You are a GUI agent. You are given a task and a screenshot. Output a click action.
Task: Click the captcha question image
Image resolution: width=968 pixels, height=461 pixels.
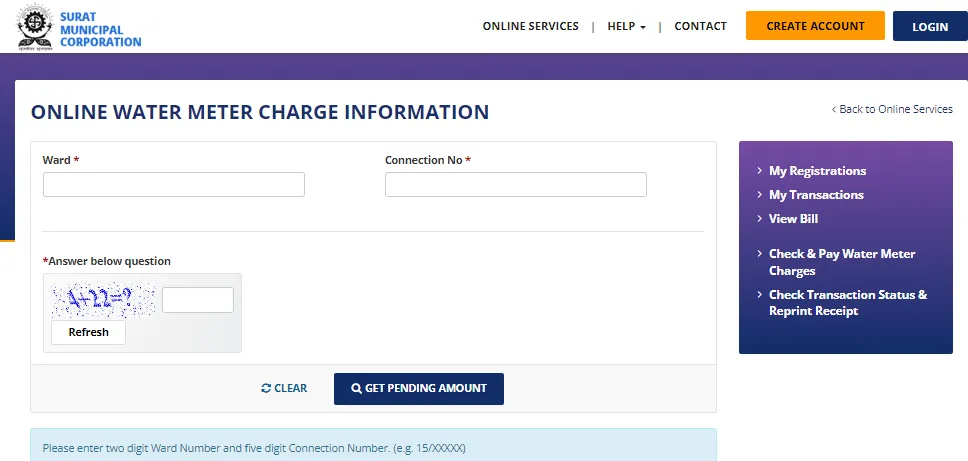pyautogui.click(x=104, y=300)
